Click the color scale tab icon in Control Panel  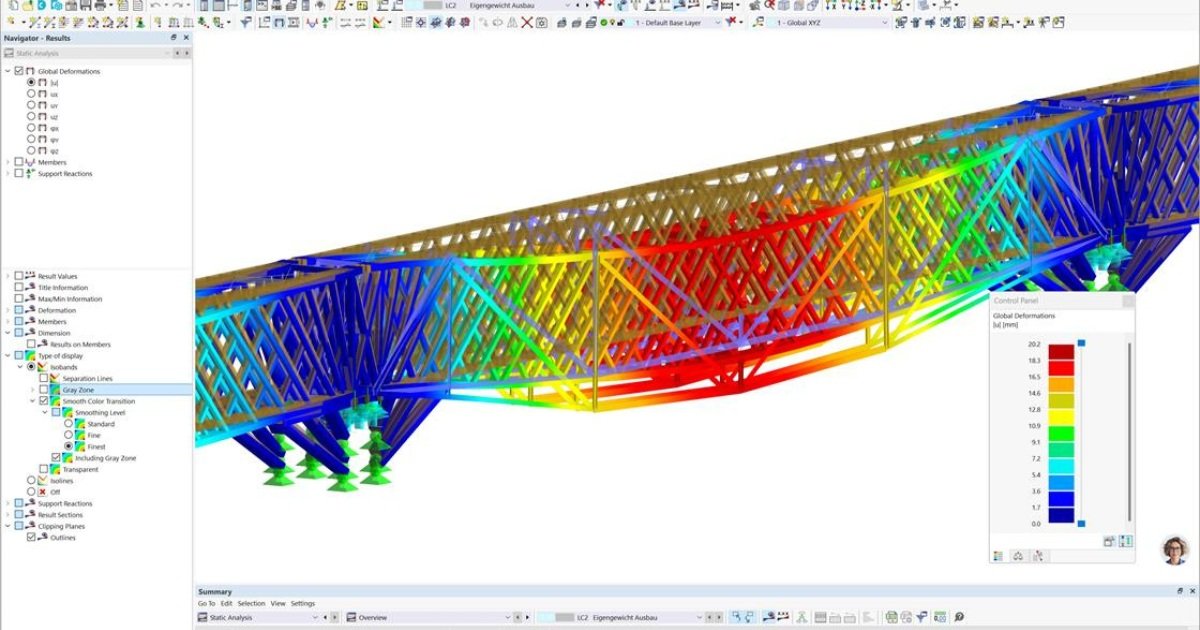998,555
